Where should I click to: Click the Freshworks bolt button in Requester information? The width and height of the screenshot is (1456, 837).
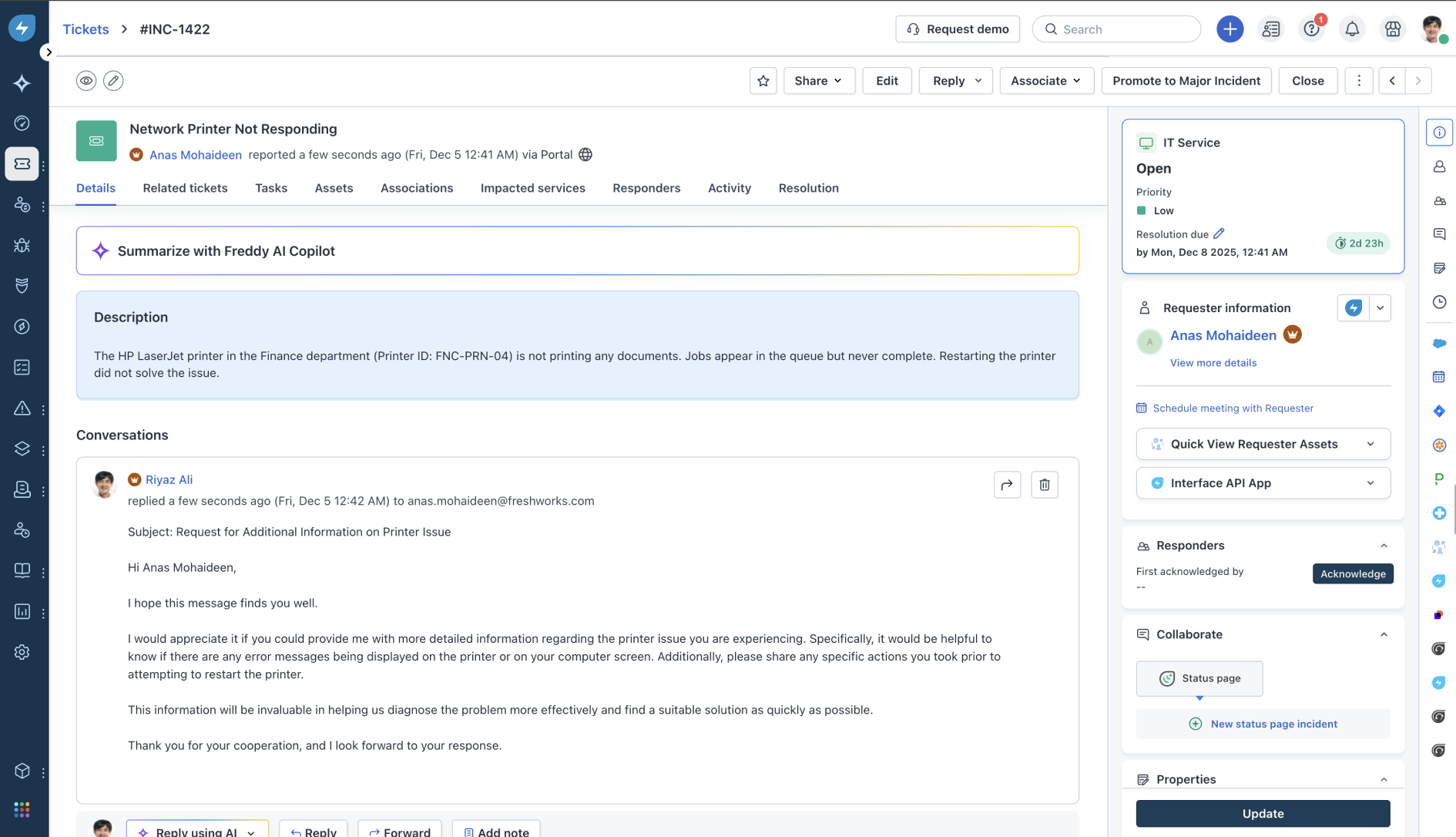pos(1353,308)
